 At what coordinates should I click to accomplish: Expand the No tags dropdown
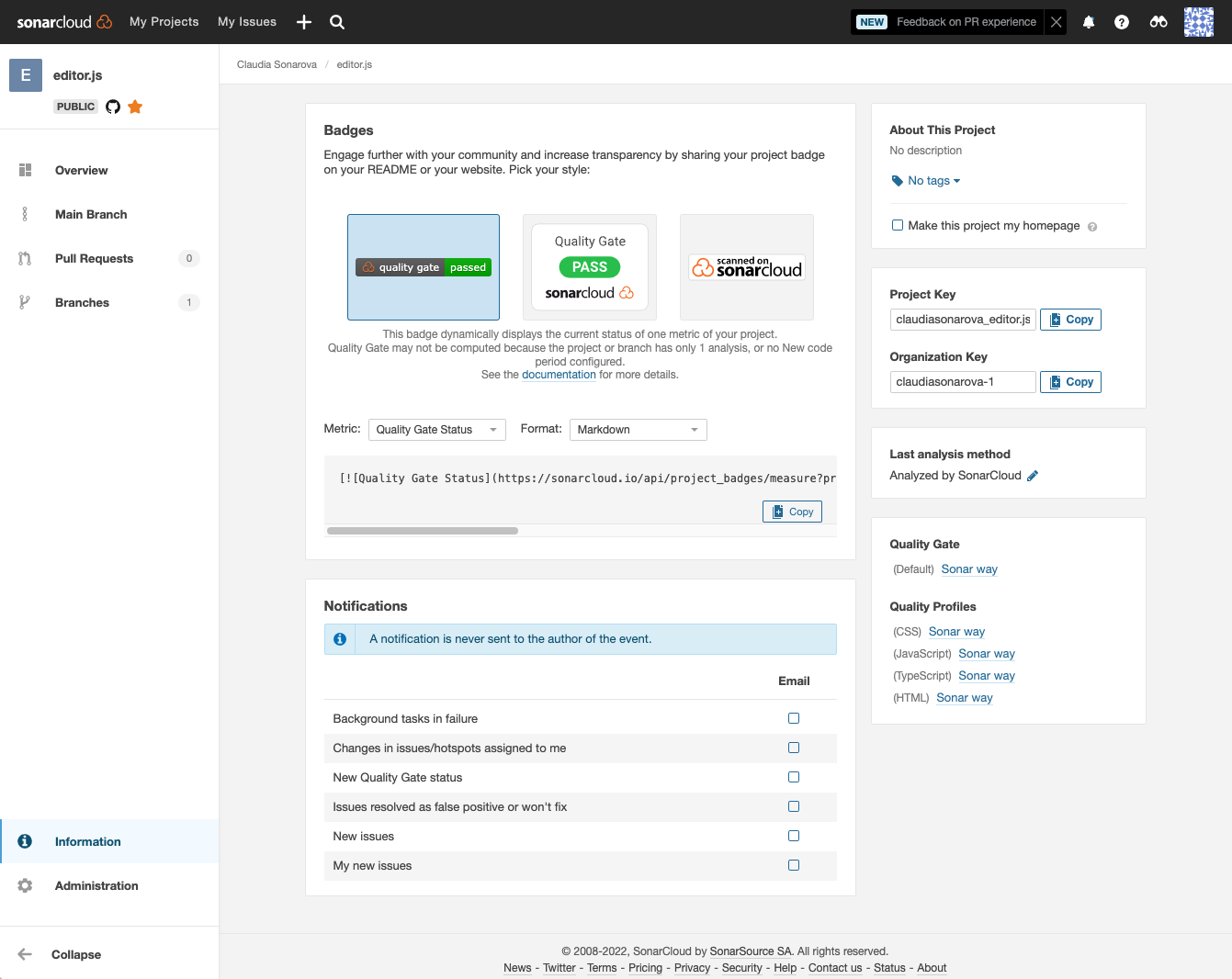pyautogui.click(x=933, y=181)
